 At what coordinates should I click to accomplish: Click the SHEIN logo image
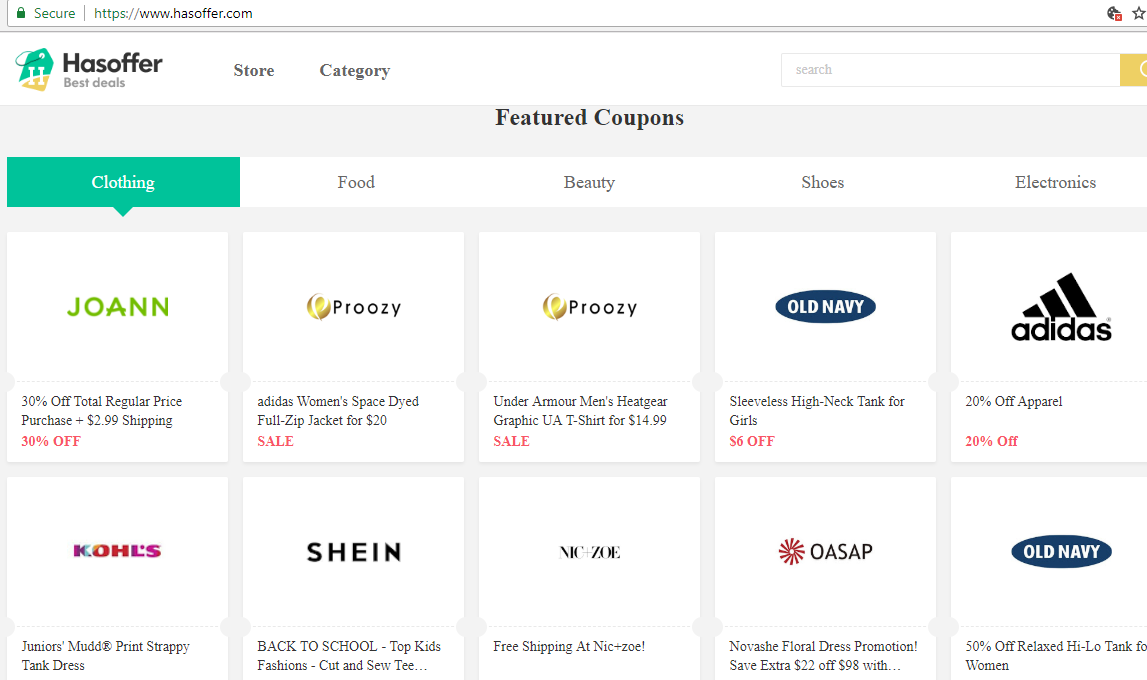pyautogui.click(x=353, y=552)
